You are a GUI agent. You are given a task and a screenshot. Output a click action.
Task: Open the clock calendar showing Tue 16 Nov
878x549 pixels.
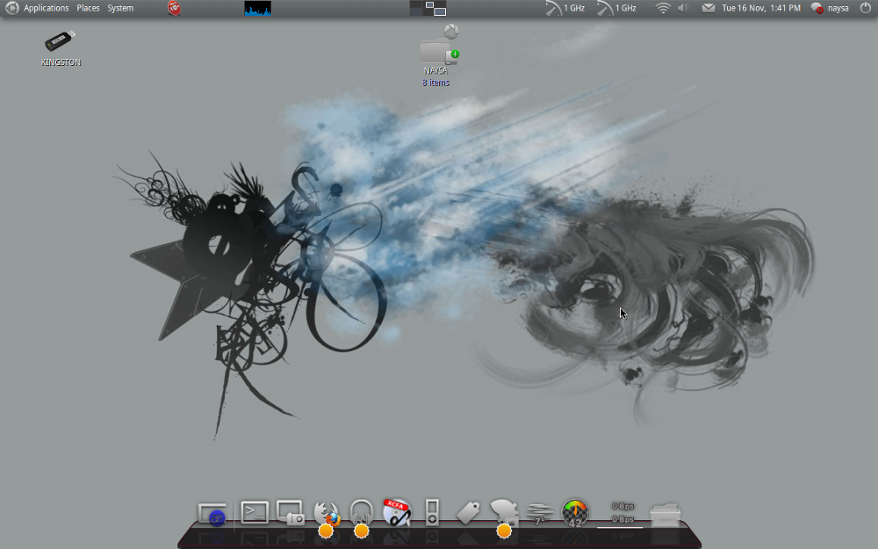(x=761, y=8)
